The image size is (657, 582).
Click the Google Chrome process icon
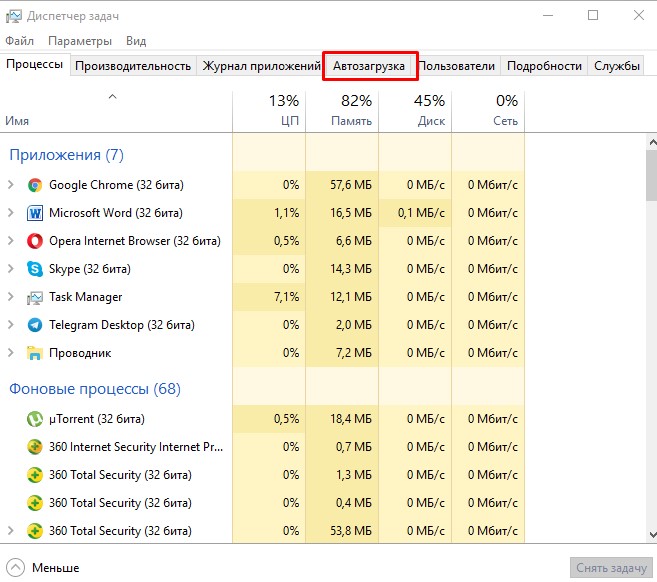tap(35, 185)
